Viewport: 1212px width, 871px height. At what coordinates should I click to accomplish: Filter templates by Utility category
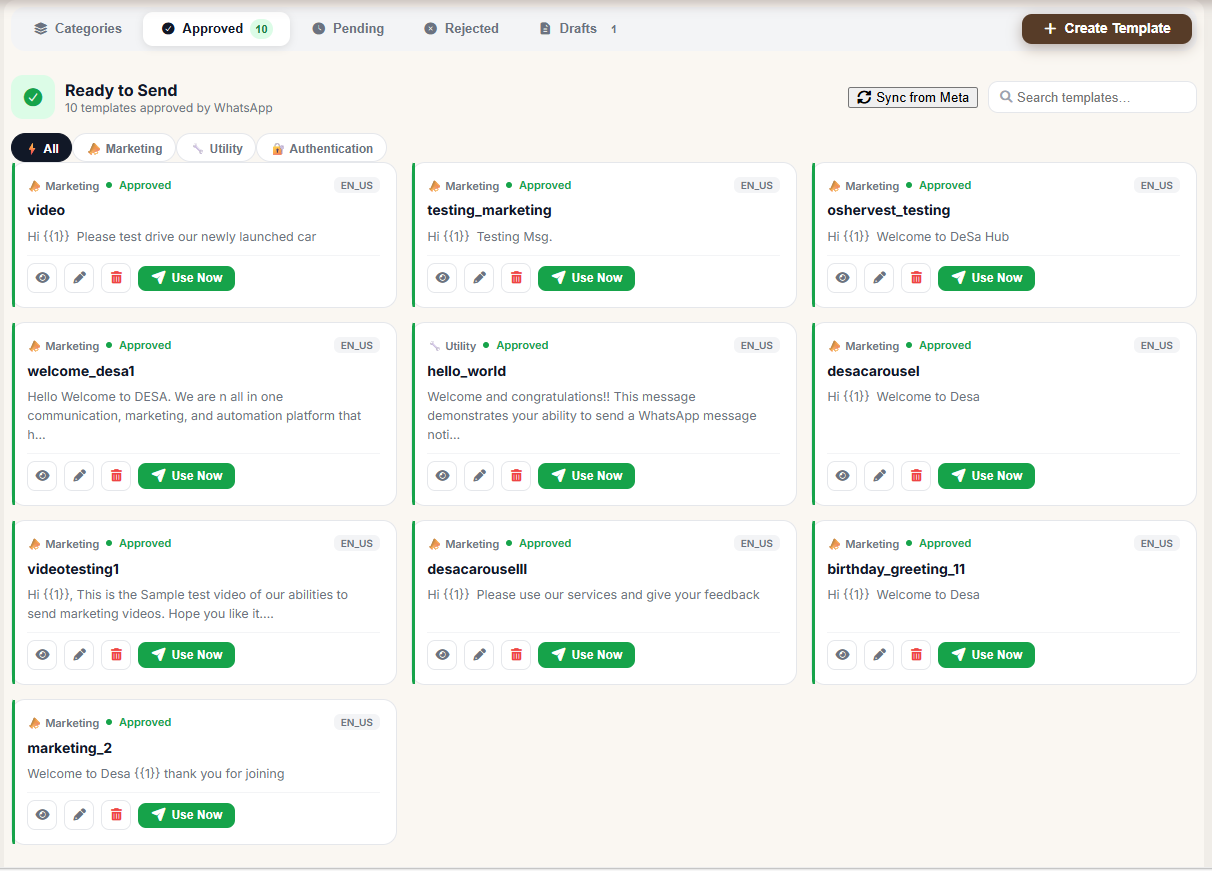[x=217, y=149]
